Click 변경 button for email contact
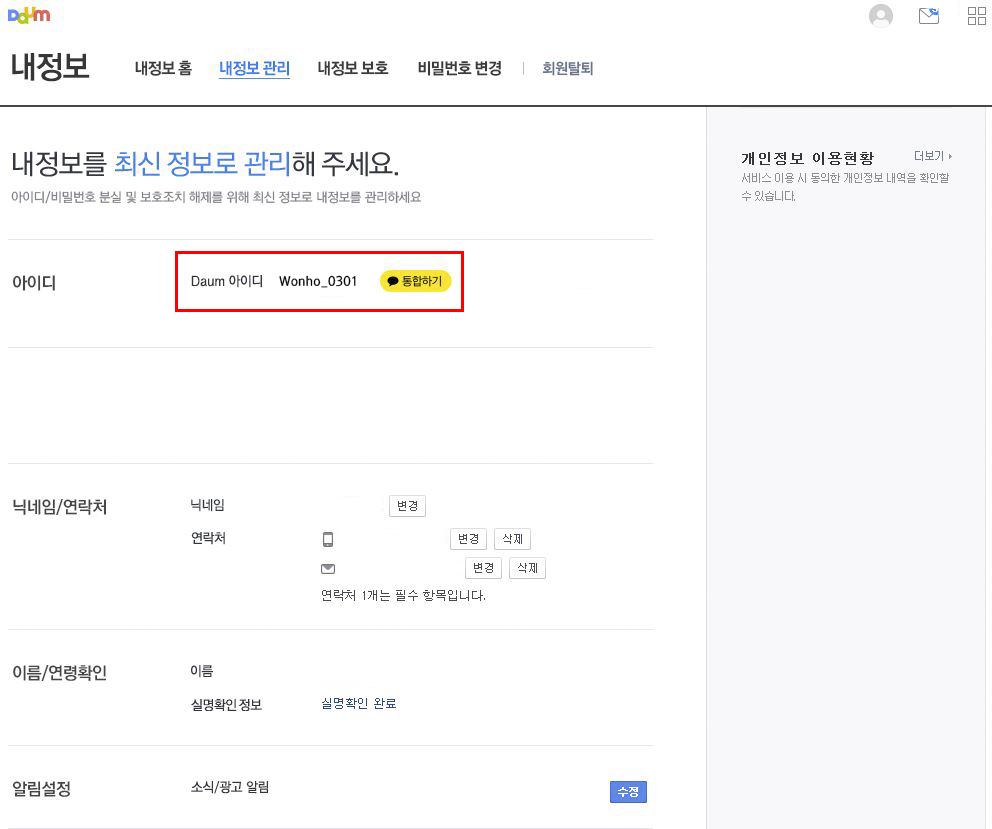This screenshot has height=829, width=992. [x=483, y=568]
